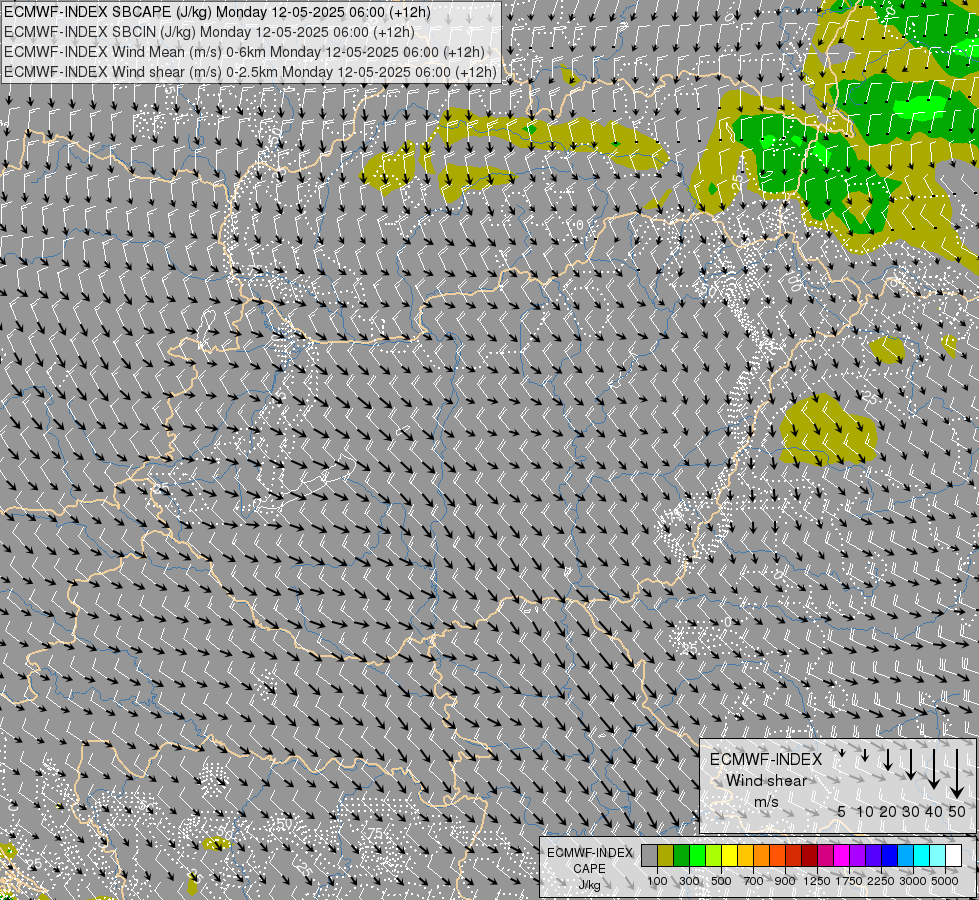Click 'ECMWF-INDEX' in the wind shear legend
Image resolution: width=979 pixels, height=900 pixels.
tap(766, 759)
